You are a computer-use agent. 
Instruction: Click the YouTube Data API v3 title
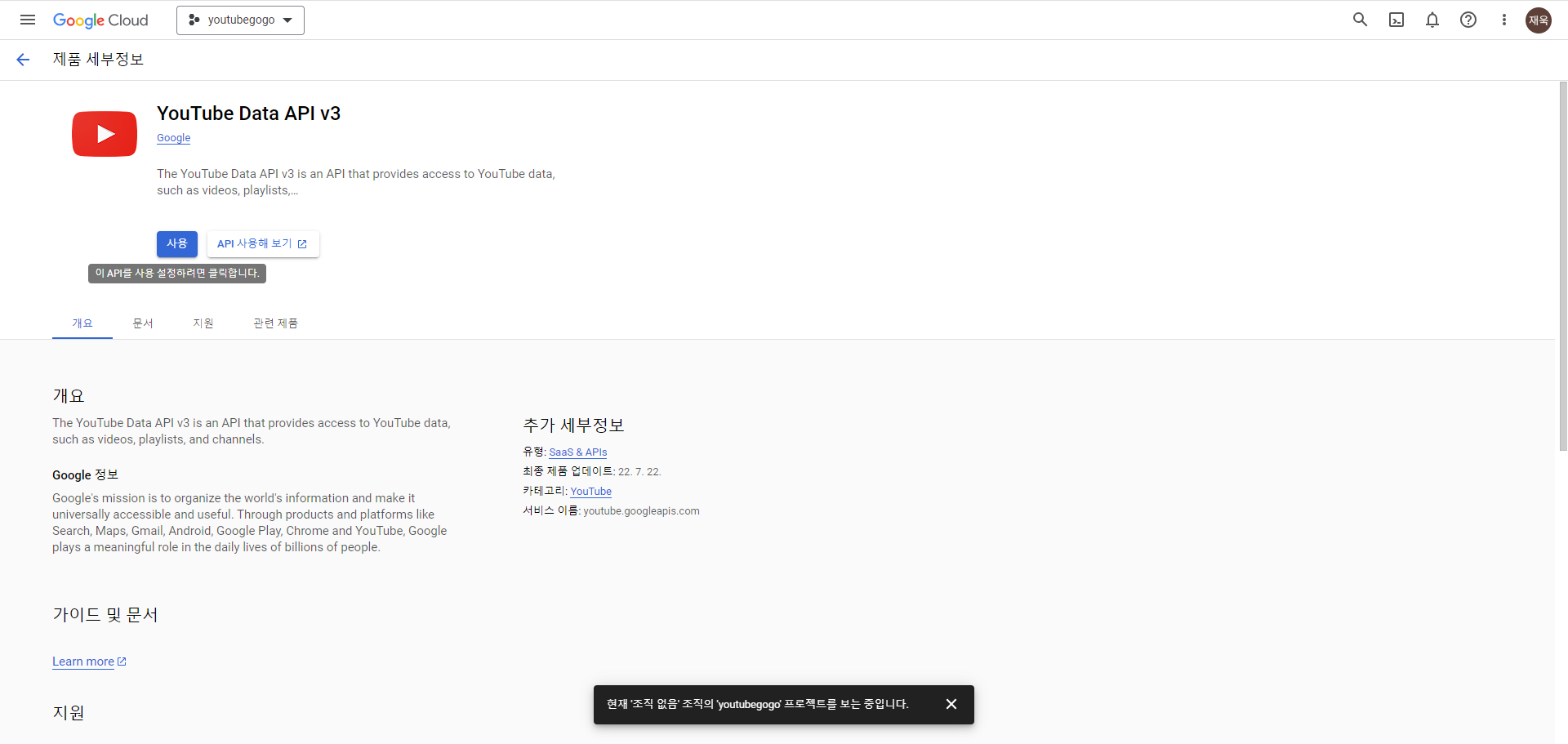tap(248, 114)
